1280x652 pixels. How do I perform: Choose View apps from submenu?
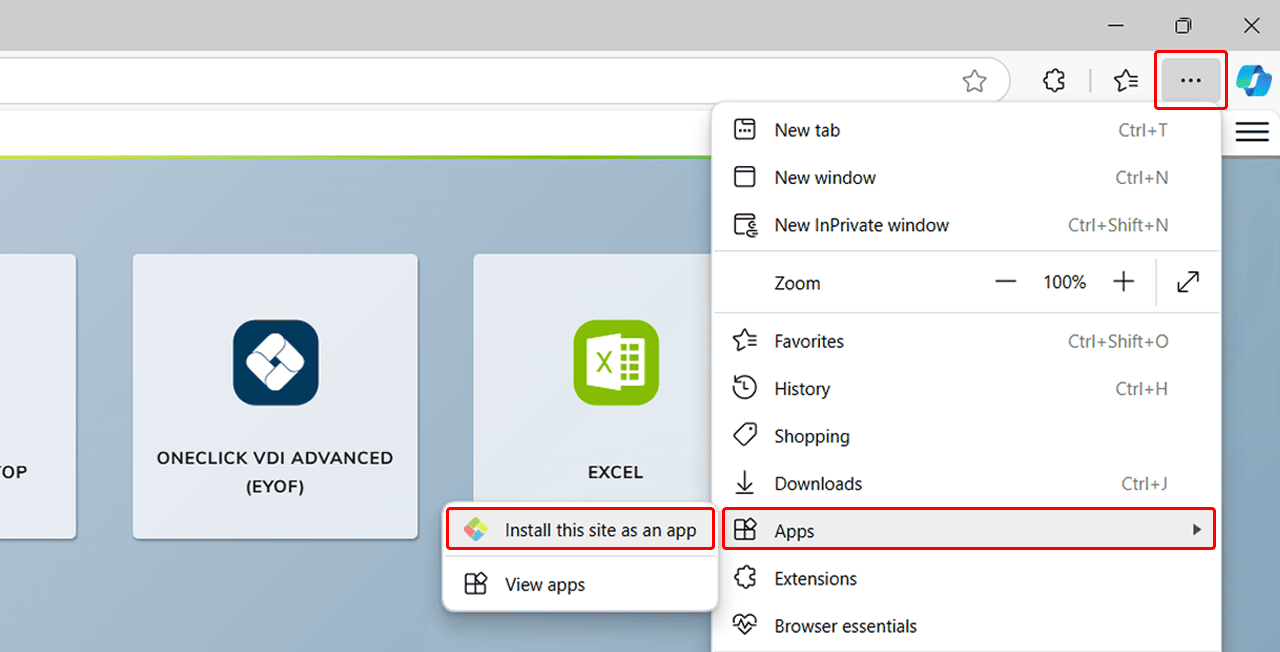click(x=545, y=585)
